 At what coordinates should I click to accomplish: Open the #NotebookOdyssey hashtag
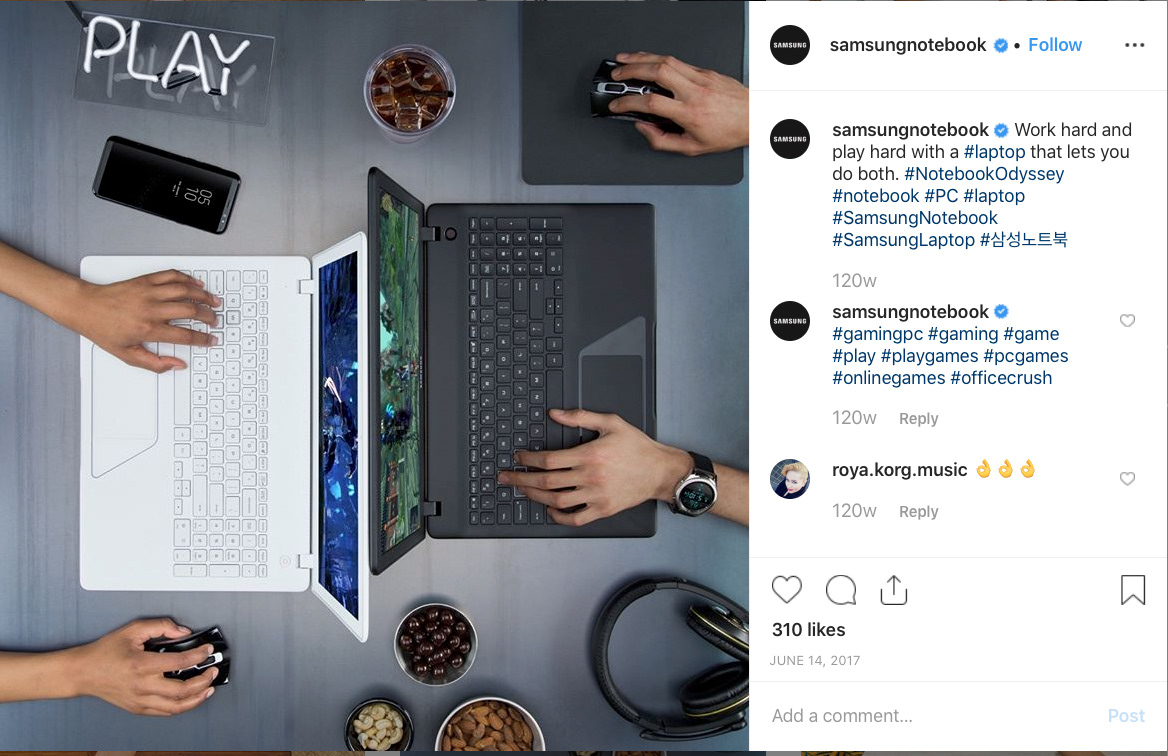(x=984, y=174)
